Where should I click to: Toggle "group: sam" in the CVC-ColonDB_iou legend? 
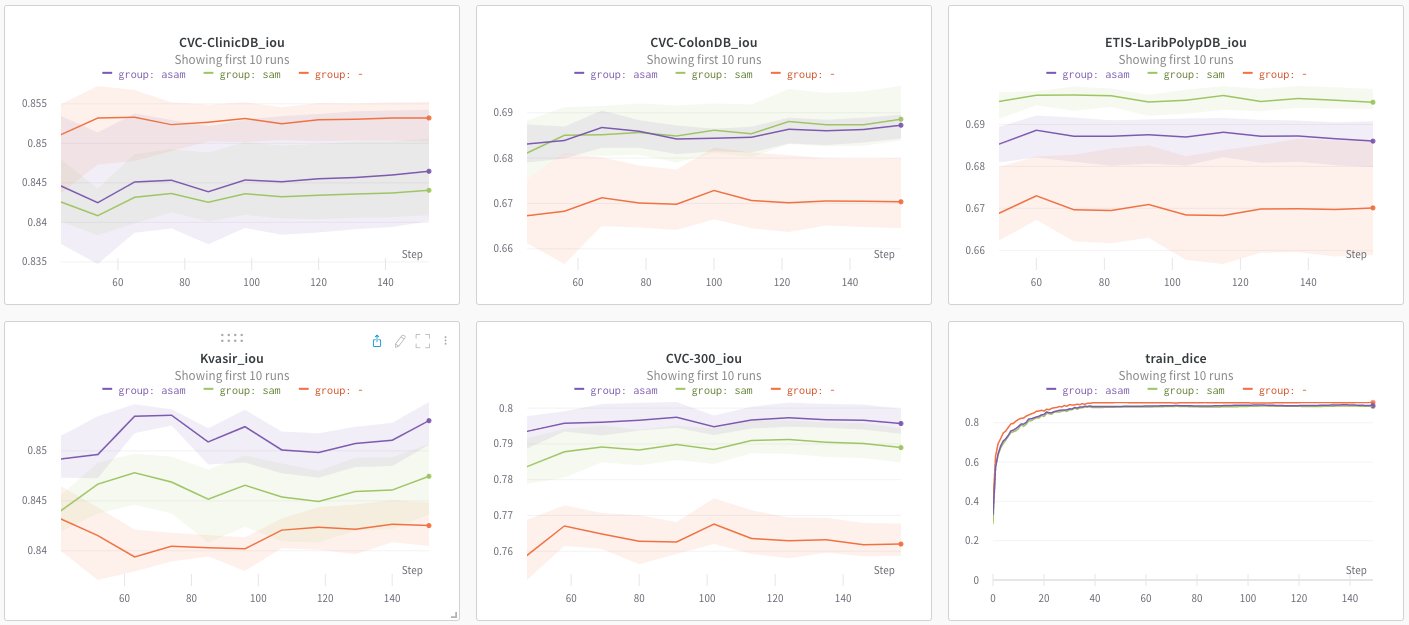721,75
